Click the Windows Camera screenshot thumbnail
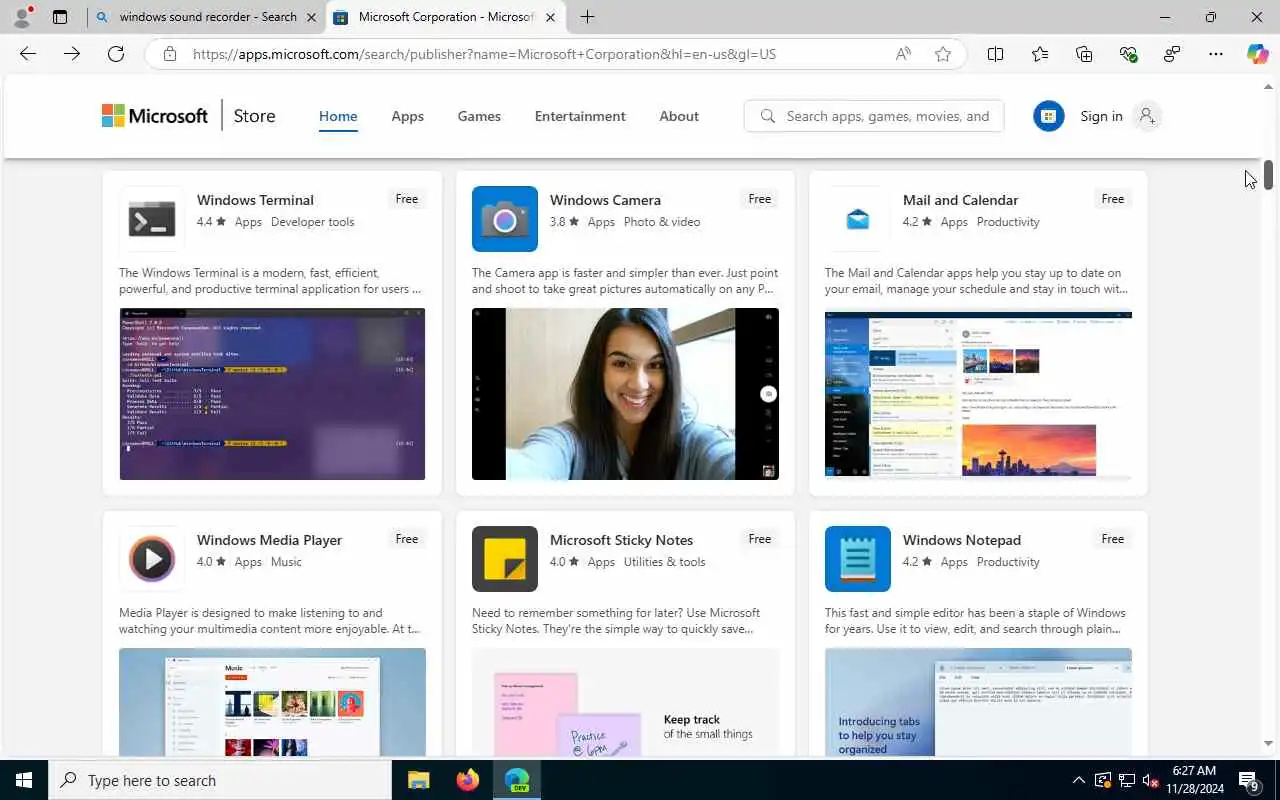This screenshot has height=800, width=1280. tap(625, 394)
